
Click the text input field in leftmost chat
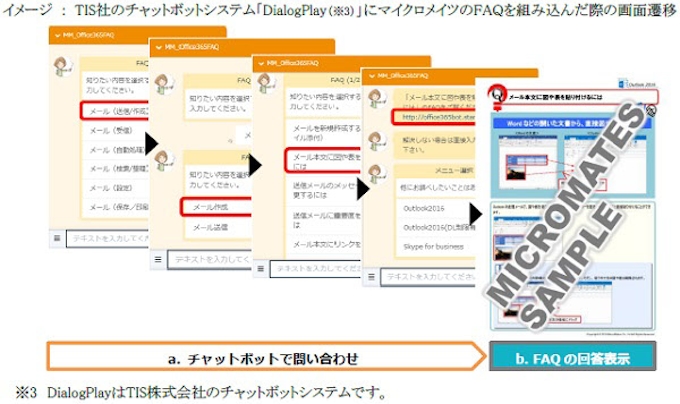tap(105, 239)
